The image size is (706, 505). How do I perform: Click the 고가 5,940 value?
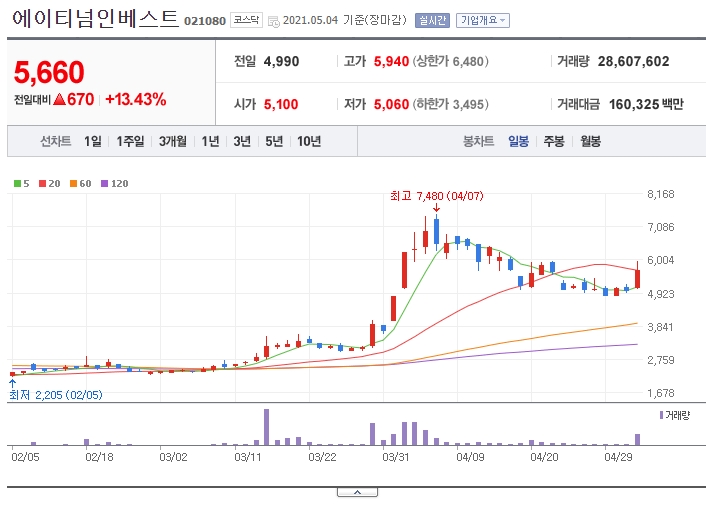[391, 61]
